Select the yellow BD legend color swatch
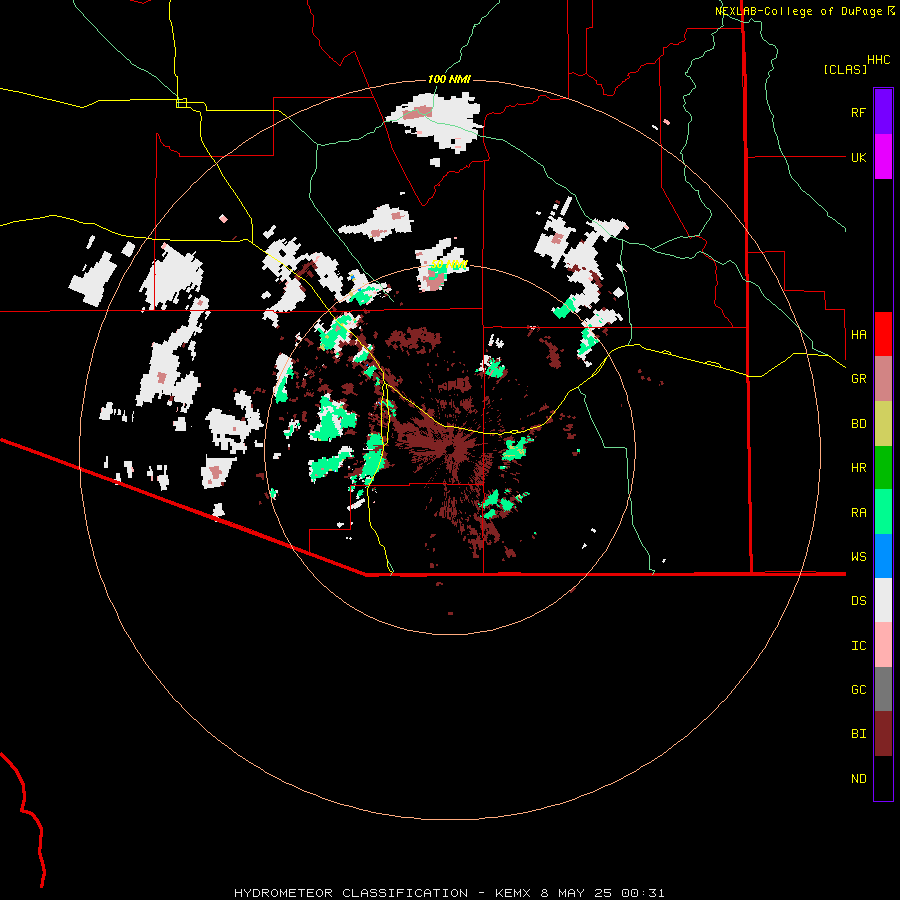Screen dimensions: 900x900 (883, 423)
